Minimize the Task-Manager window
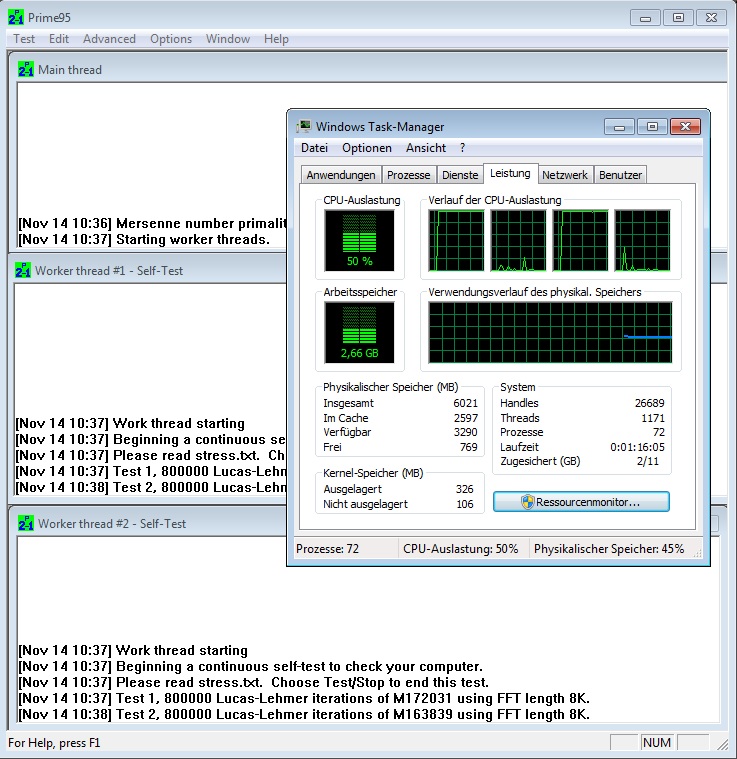The width and height of the screenshot is (737, 759). 619,127
